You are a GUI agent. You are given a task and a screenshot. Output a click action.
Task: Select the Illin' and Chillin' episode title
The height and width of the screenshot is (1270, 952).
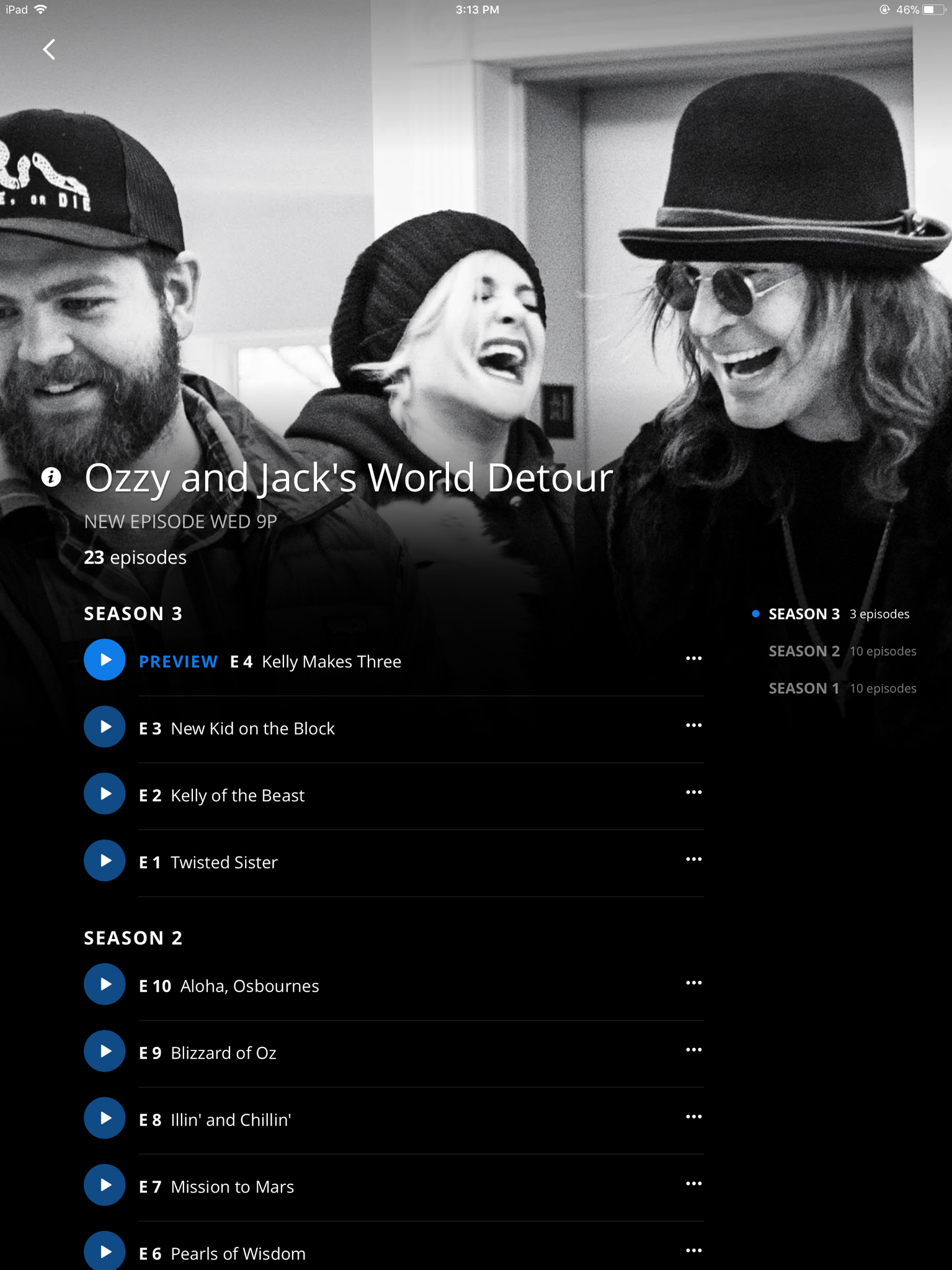[x=231, y=1120]
